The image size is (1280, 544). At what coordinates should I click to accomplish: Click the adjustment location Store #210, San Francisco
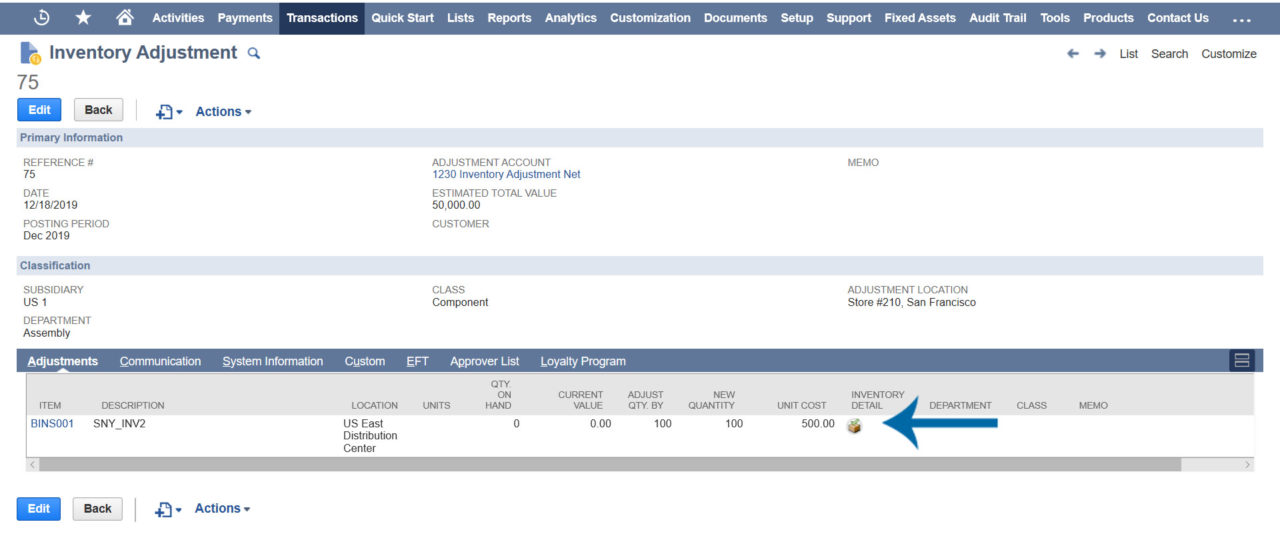point(912,302)
